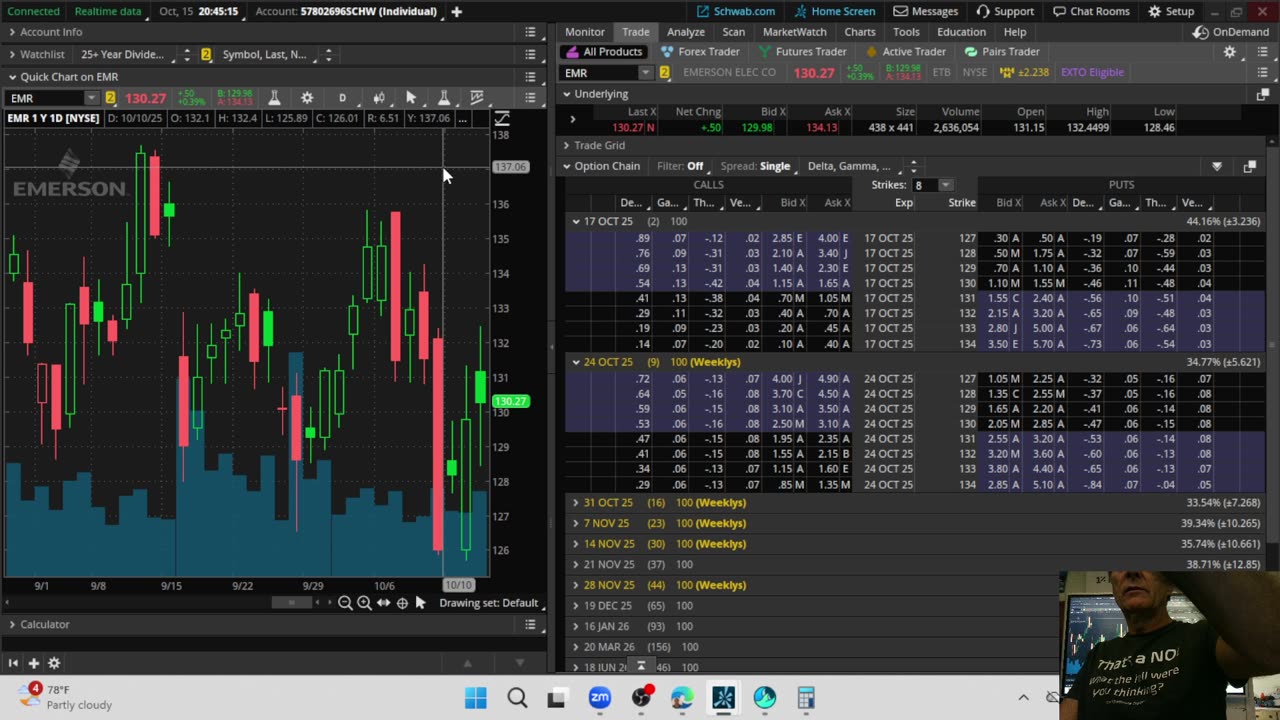Open sidebar gadget settings gear at the bottom
Screen dimensions: 1280x720
point(54,663)
